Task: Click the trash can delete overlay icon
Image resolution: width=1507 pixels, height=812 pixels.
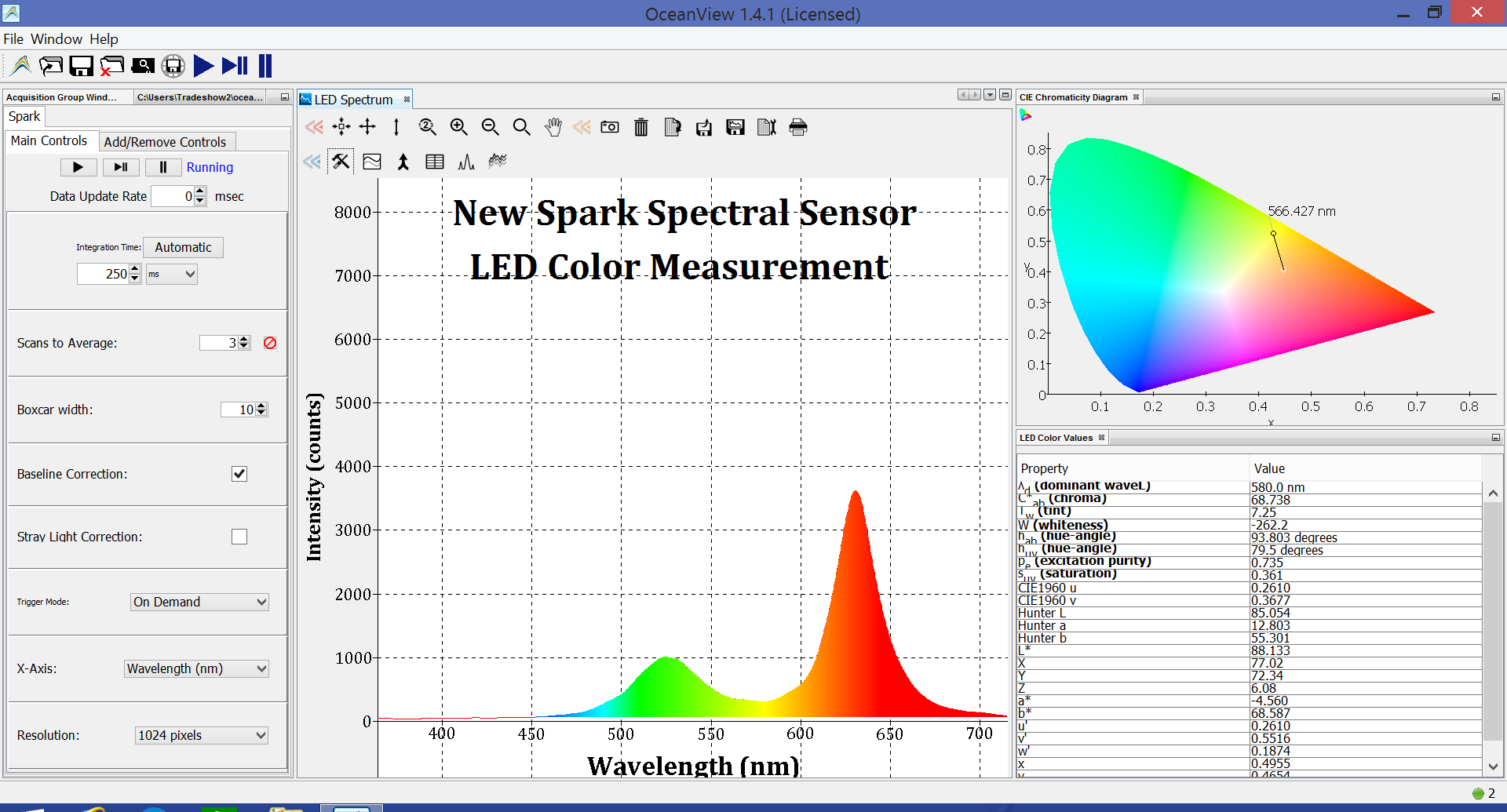Action: (x=641, y=127)
